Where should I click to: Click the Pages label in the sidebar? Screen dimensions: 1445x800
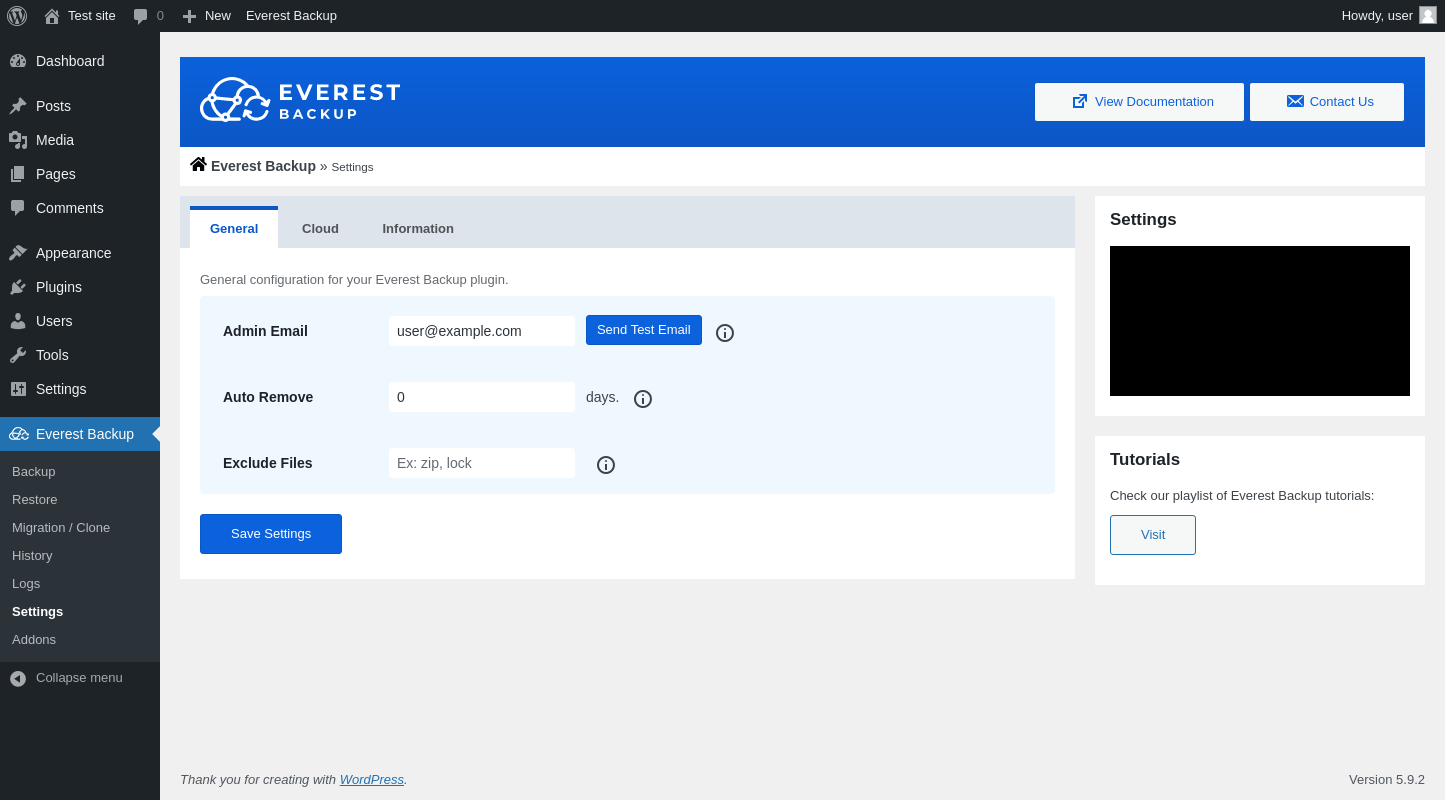point(56,174)
